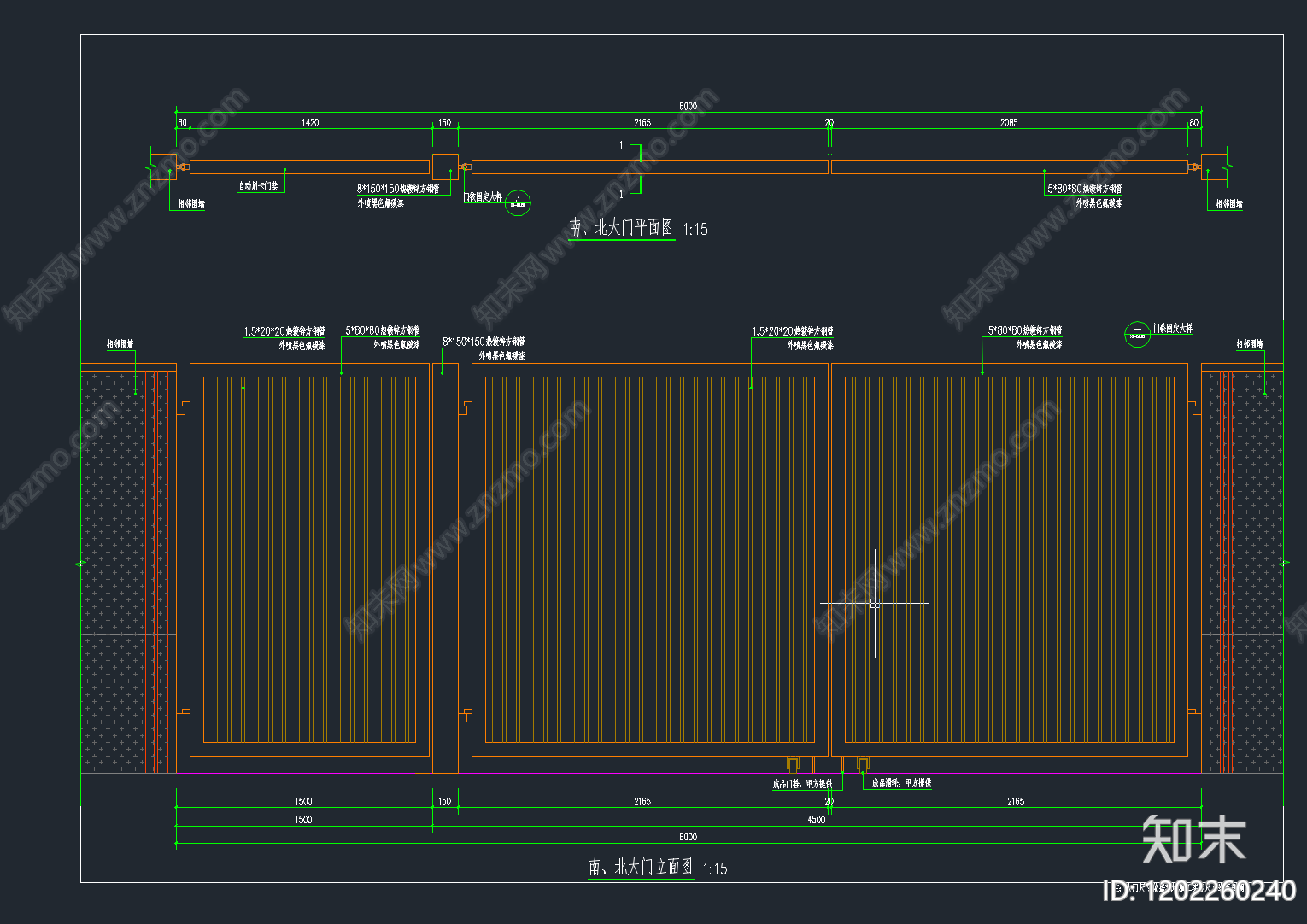The width and height of the screenshot is (1307, 924).
Task: Click the 知末 watermark logo
Action: pos(1193,839)
